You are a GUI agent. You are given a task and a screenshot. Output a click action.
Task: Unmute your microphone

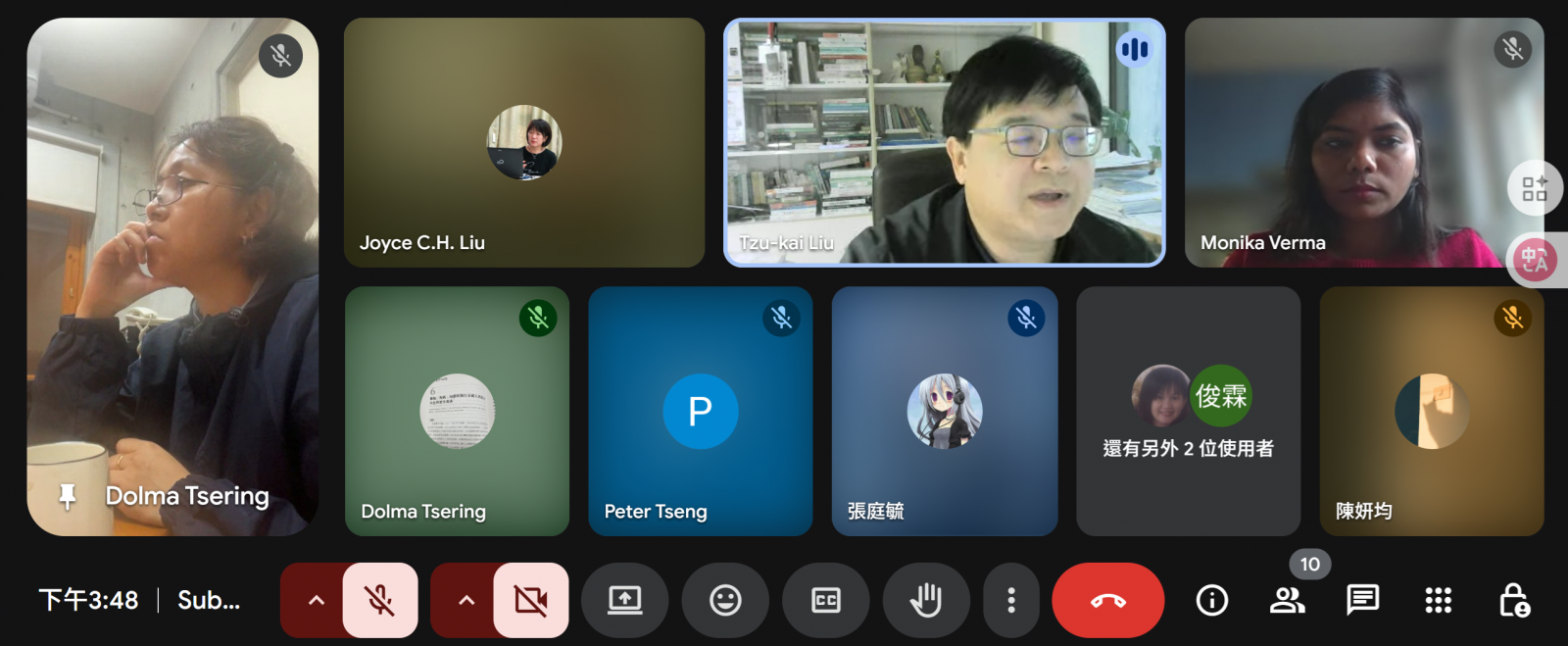(380, 600)
